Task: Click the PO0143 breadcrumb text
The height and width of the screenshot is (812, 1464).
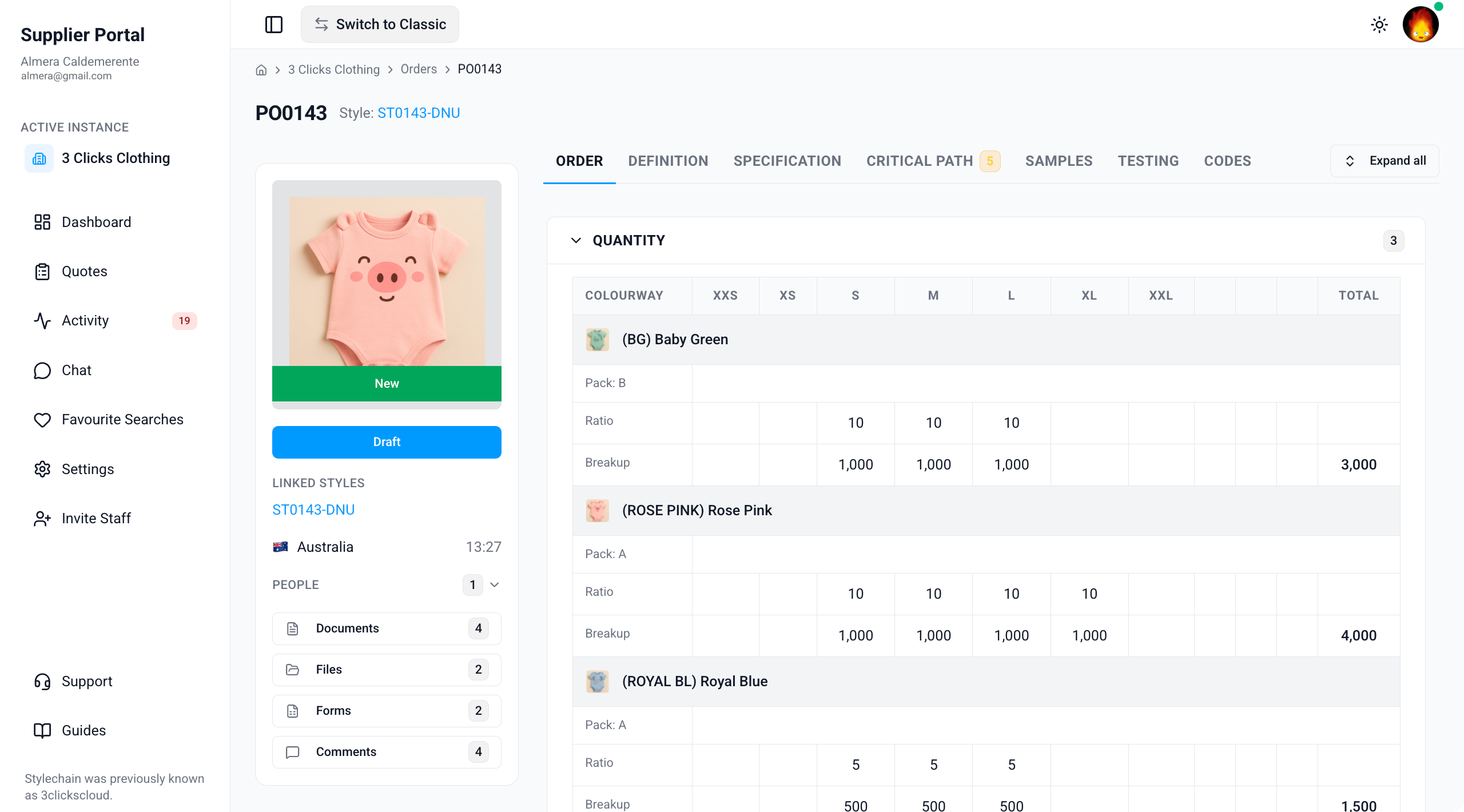Action: click(479, 69)
